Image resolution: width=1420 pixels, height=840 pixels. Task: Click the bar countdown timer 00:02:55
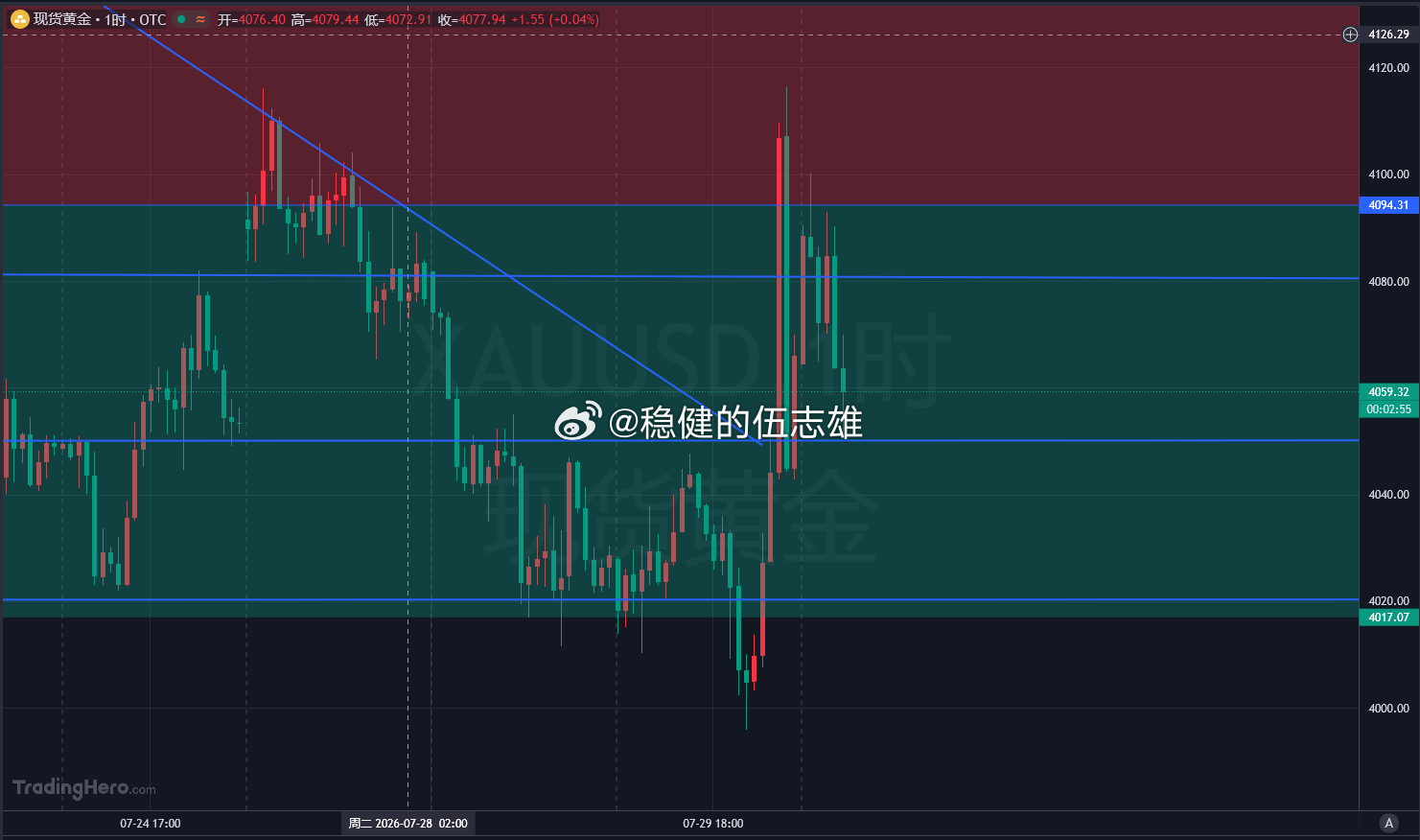pos(1388,409)
